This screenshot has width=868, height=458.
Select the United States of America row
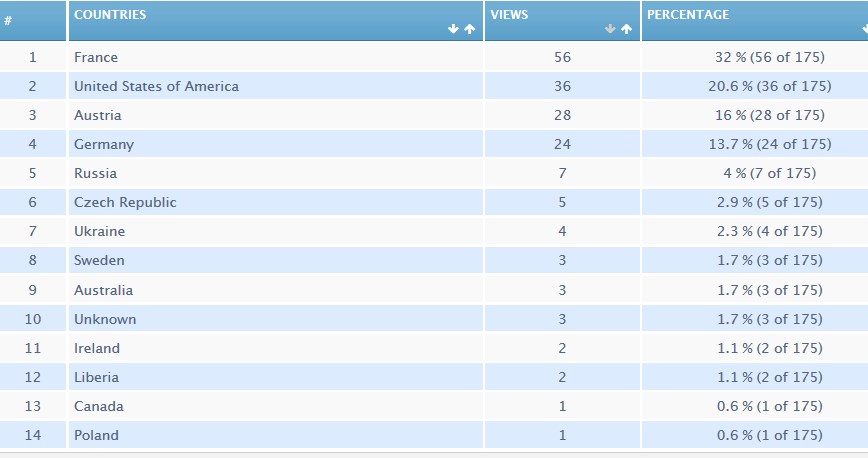click(156, 87)
